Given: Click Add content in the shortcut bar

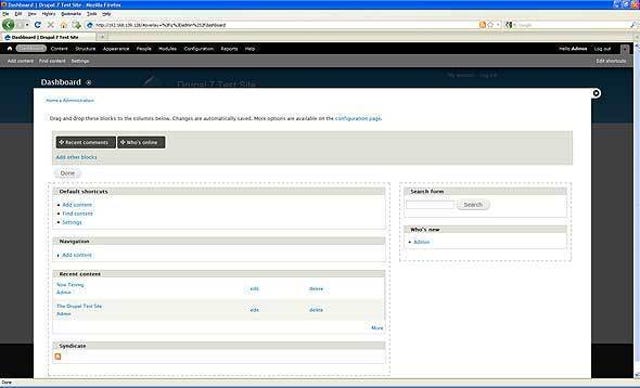Looking at the screenshot, I should click(x=20, y=61).
